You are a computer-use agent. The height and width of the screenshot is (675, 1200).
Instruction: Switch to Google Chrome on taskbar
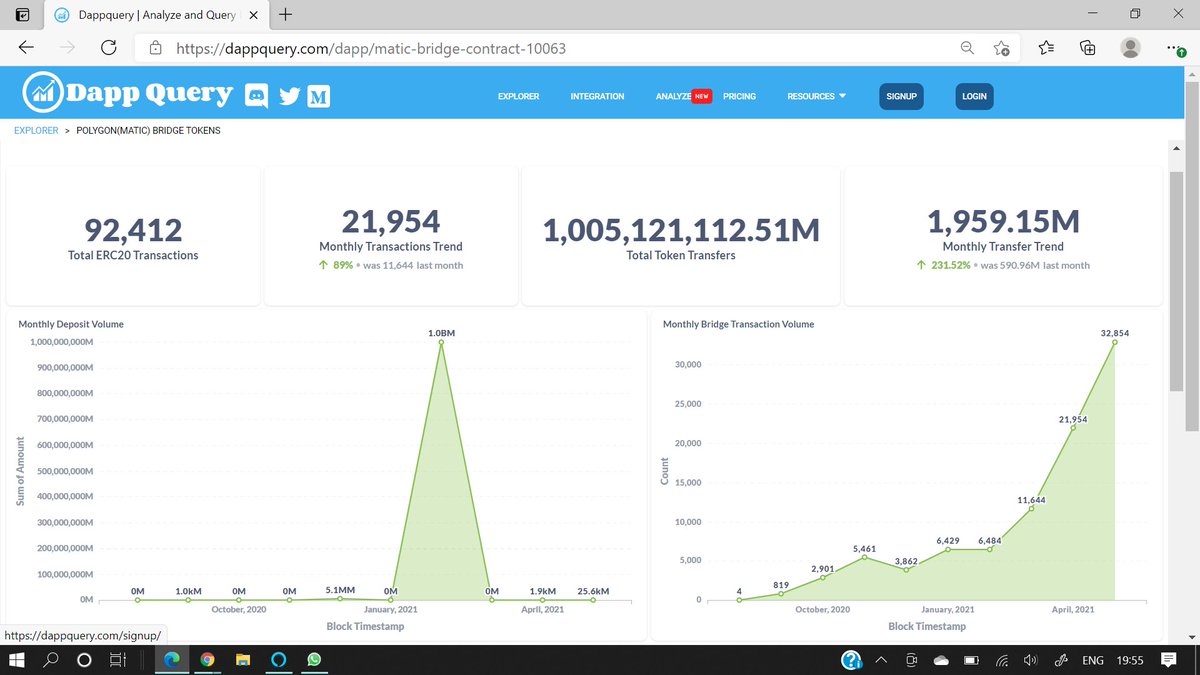click(207, 660)
